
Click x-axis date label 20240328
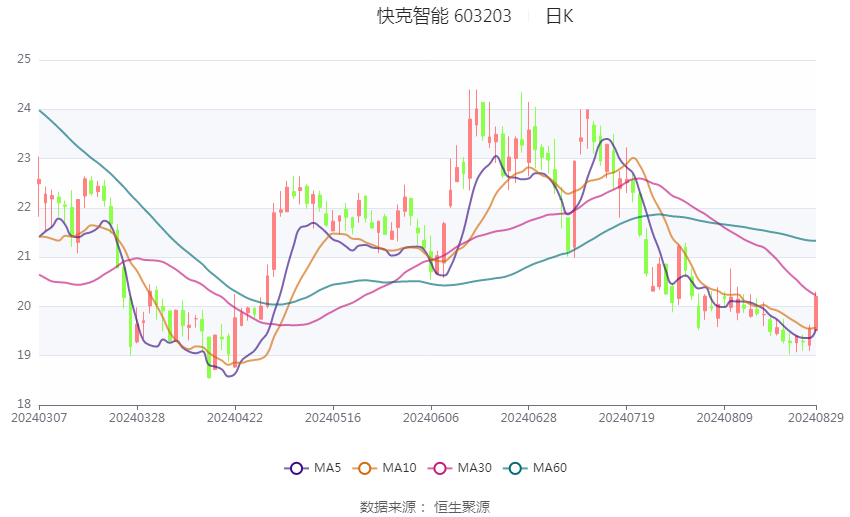[137, 418]
